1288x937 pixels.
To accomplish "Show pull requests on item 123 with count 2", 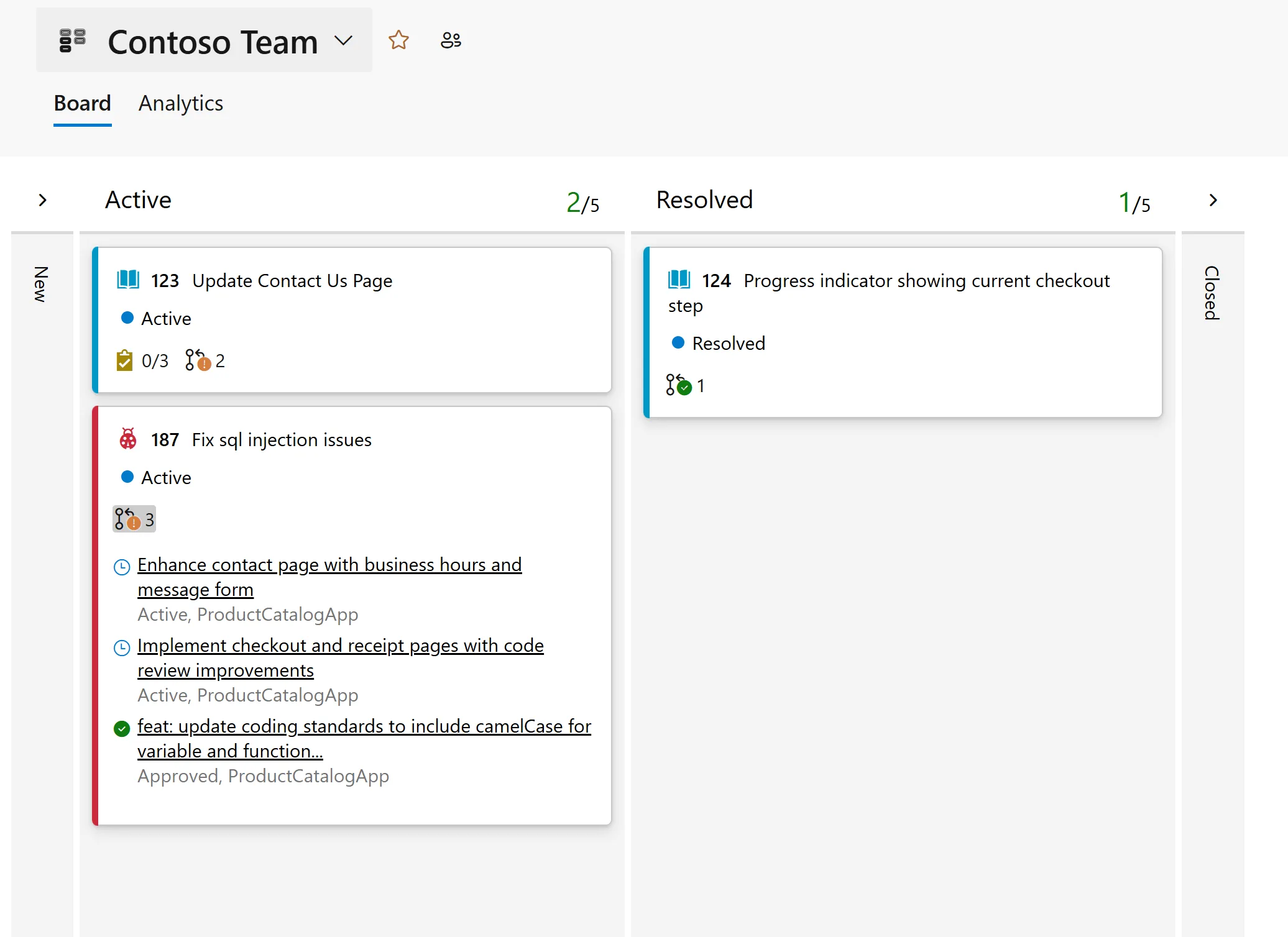I will coord(205,360).
